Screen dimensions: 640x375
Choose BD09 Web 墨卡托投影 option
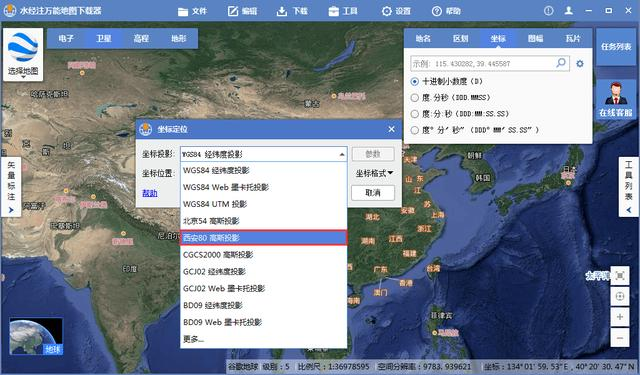(x=263, y=322)
